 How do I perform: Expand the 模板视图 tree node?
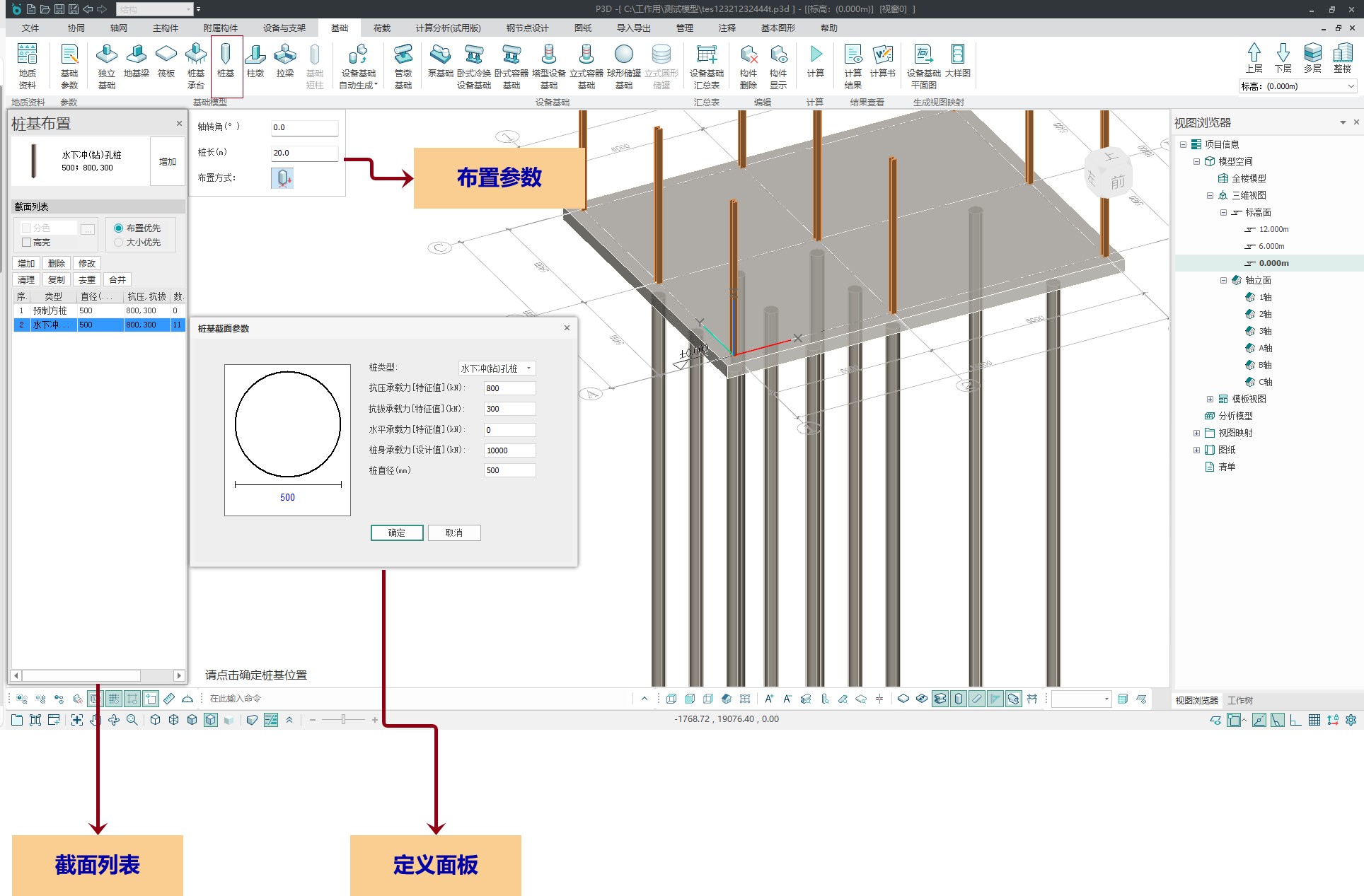pos(1210,399)
